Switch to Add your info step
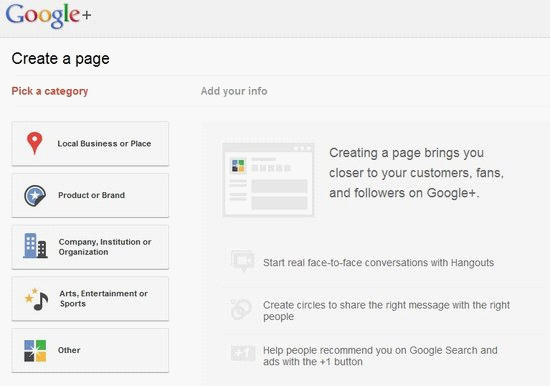This screenshot has width=551, height=387. [x=234, y=91]
